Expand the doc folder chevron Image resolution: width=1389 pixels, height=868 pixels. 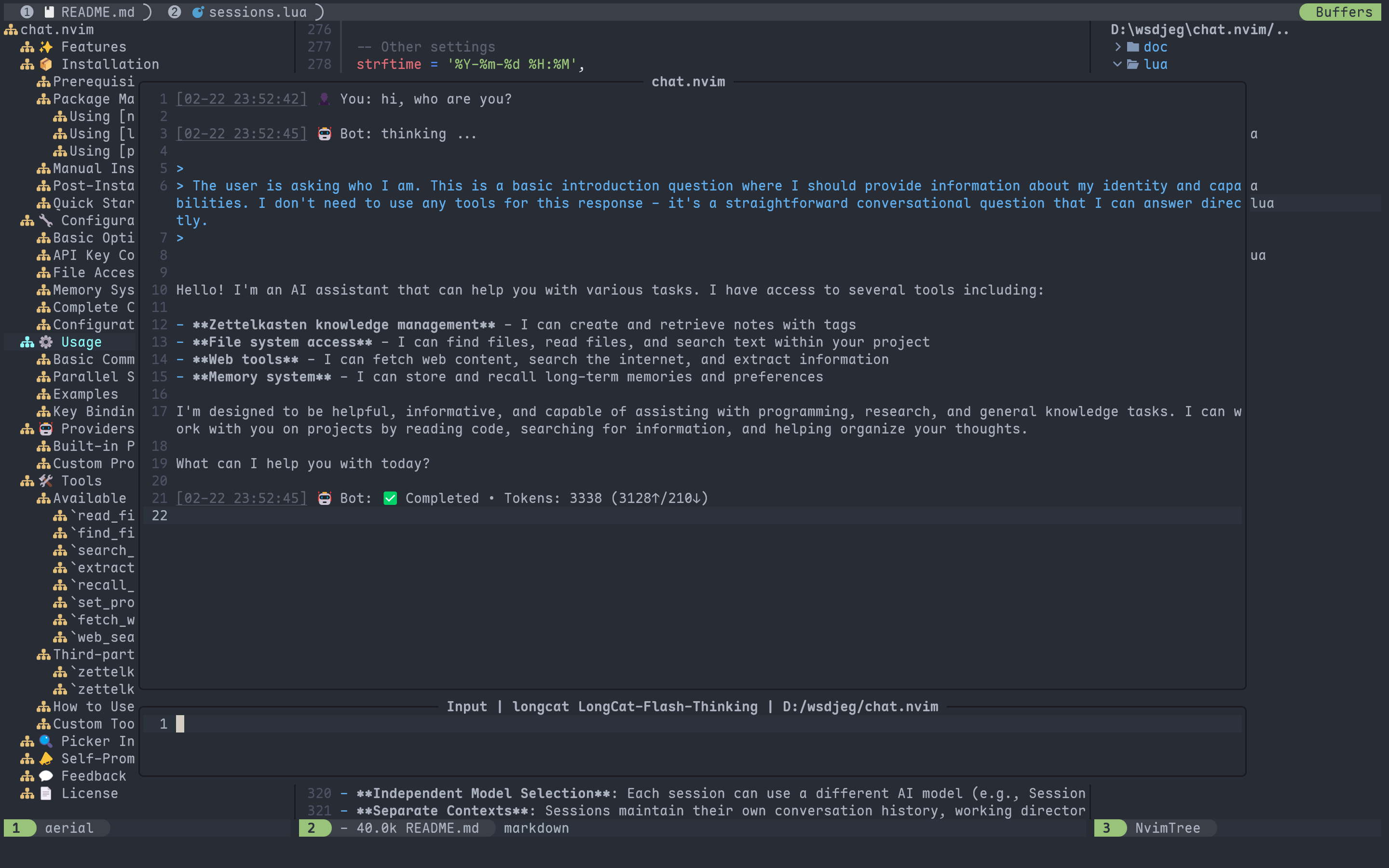[1117, 47]
